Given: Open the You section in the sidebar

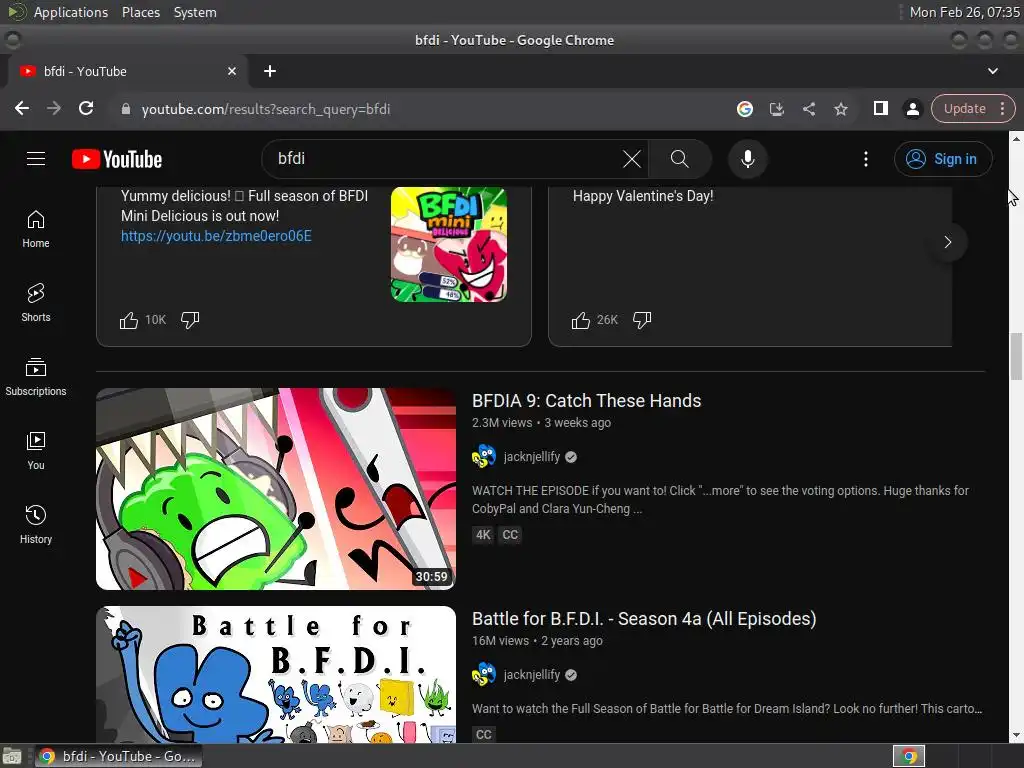Looking at the screenshot, I should pyautogui.click(x=36, y=451).
